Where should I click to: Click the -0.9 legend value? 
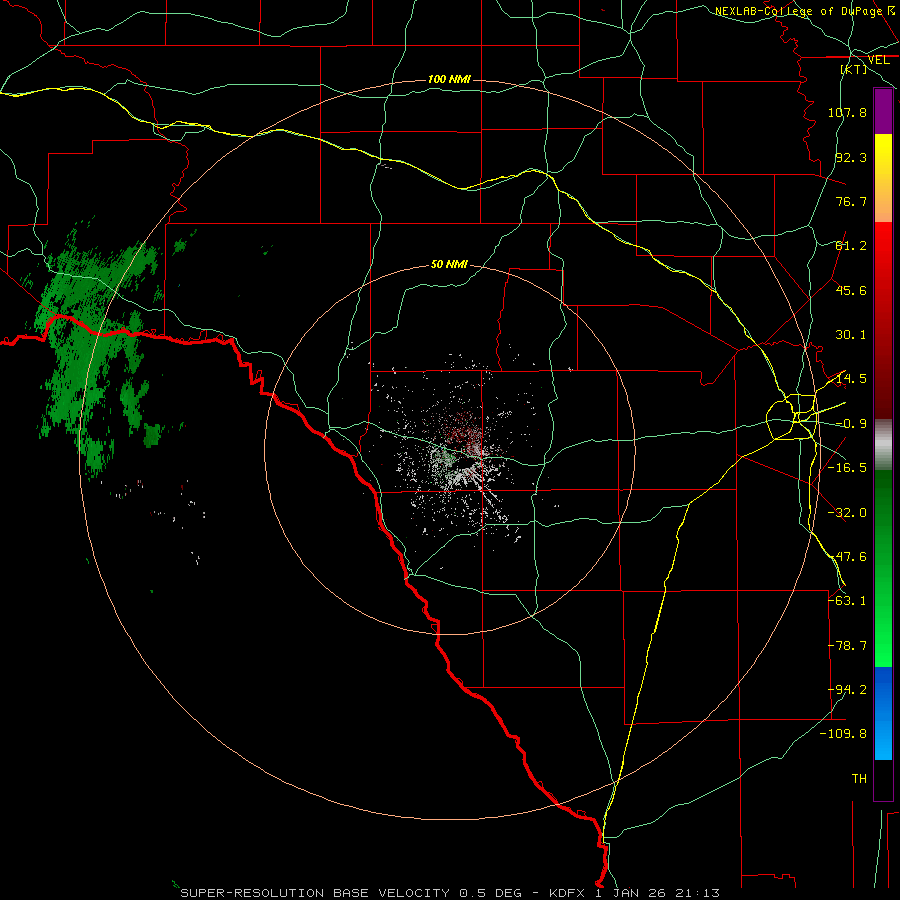(x=851, y=424)
